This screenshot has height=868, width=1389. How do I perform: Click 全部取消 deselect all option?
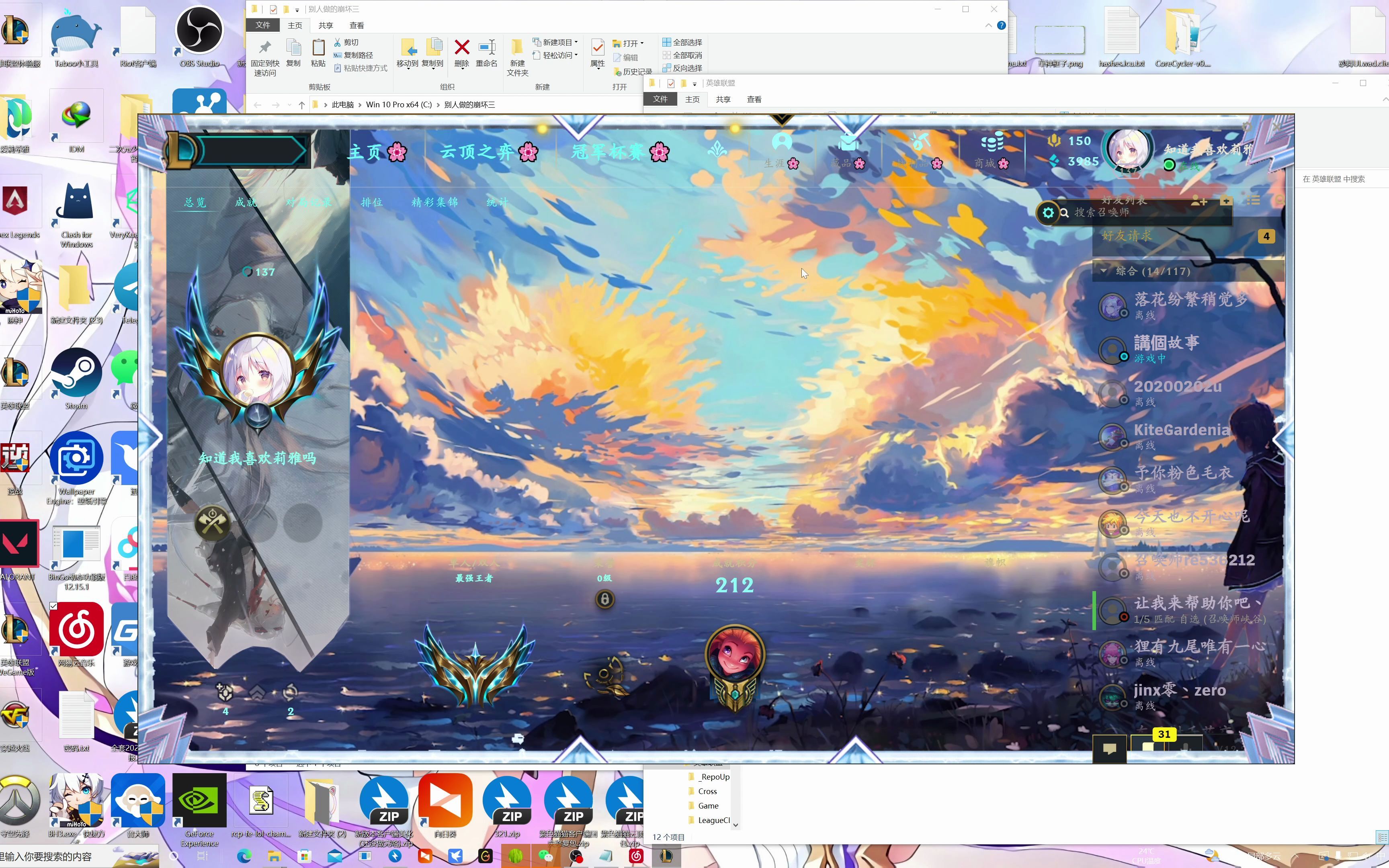point(682,55)
